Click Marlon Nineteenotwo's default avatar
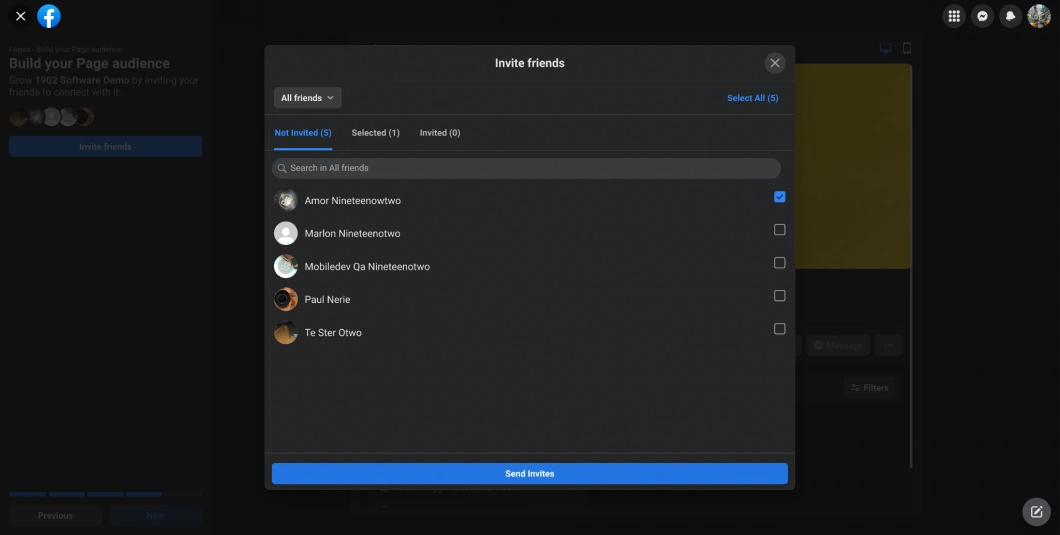Viewport: 1060px width, 535px height. [286, 233]
